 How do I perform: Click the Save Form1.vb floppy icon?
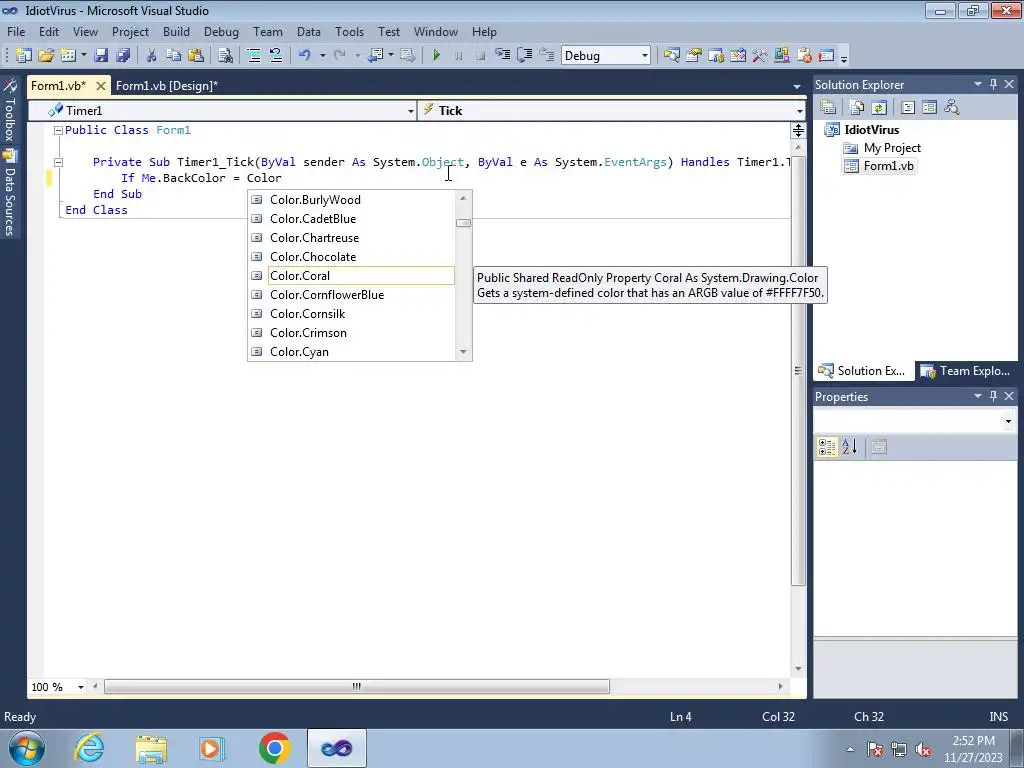point(101,56)
